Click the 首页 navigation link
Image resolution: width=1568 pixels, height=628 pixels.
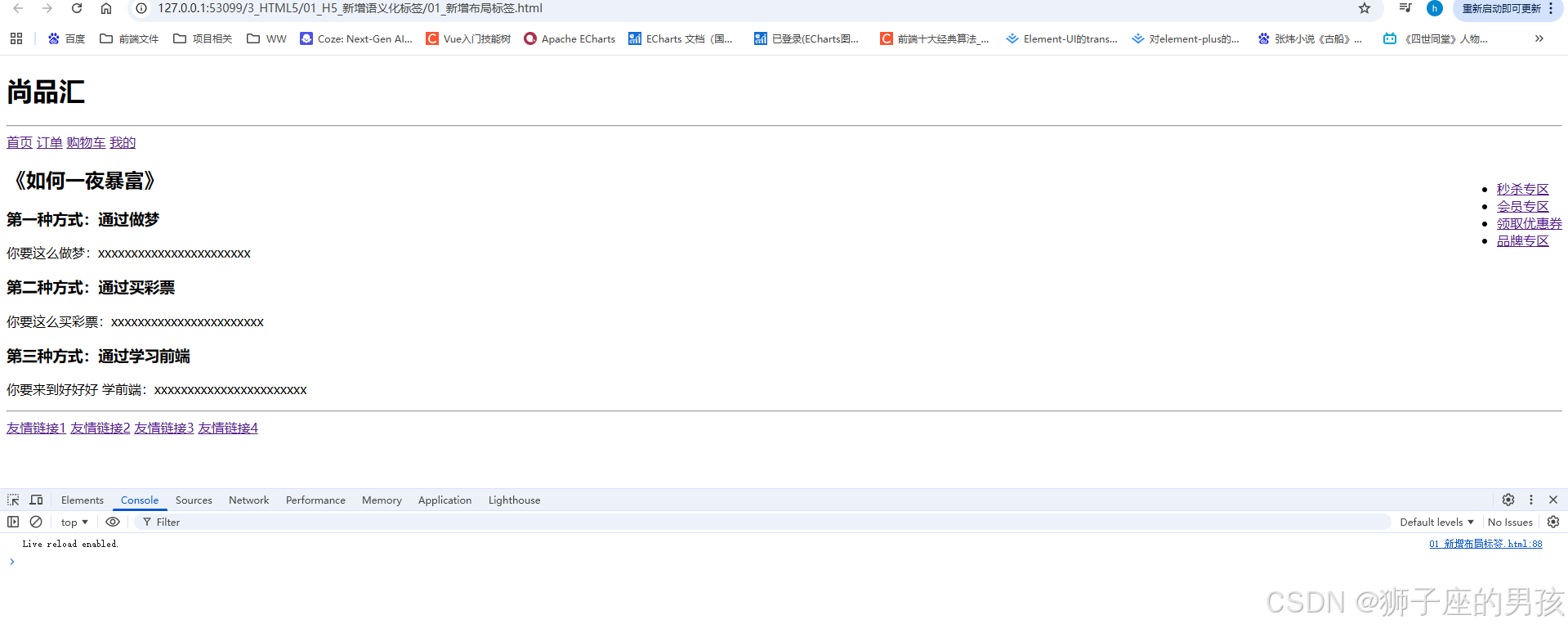click(x=20, y=143)
